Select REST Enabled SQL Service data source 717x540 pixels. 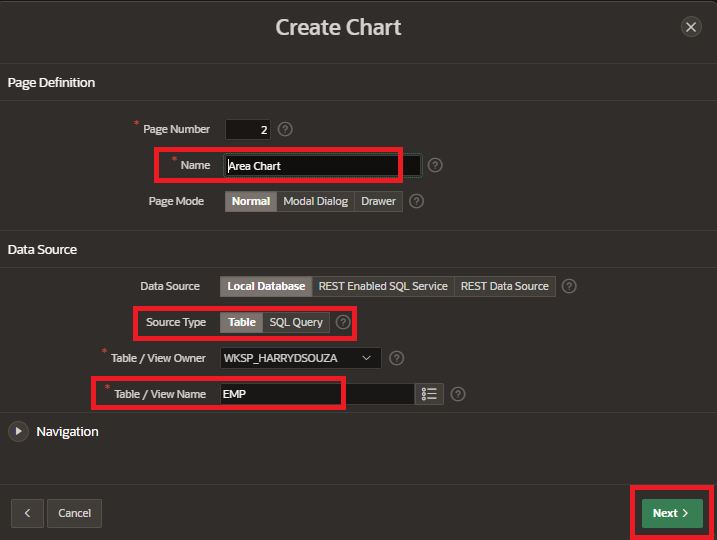382,286
